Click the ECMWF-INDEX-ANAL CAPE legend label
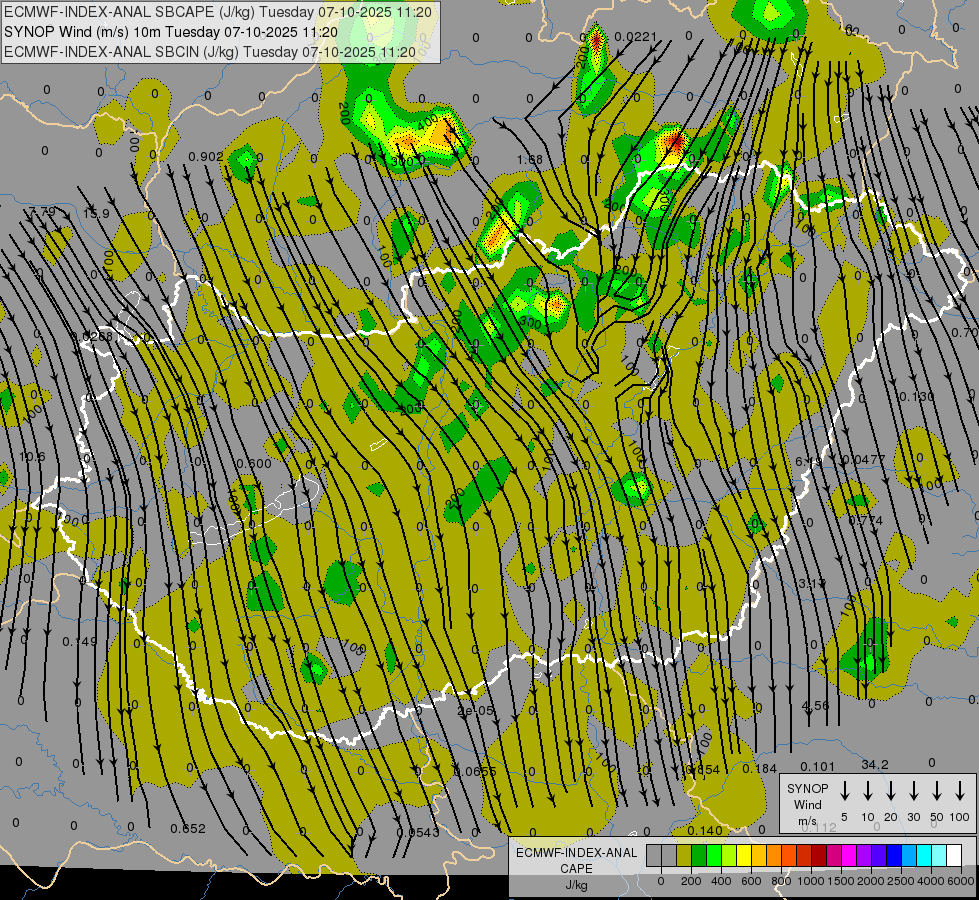Screen dimensions: 979x900 pyautogui.click(x=576, y=861)
